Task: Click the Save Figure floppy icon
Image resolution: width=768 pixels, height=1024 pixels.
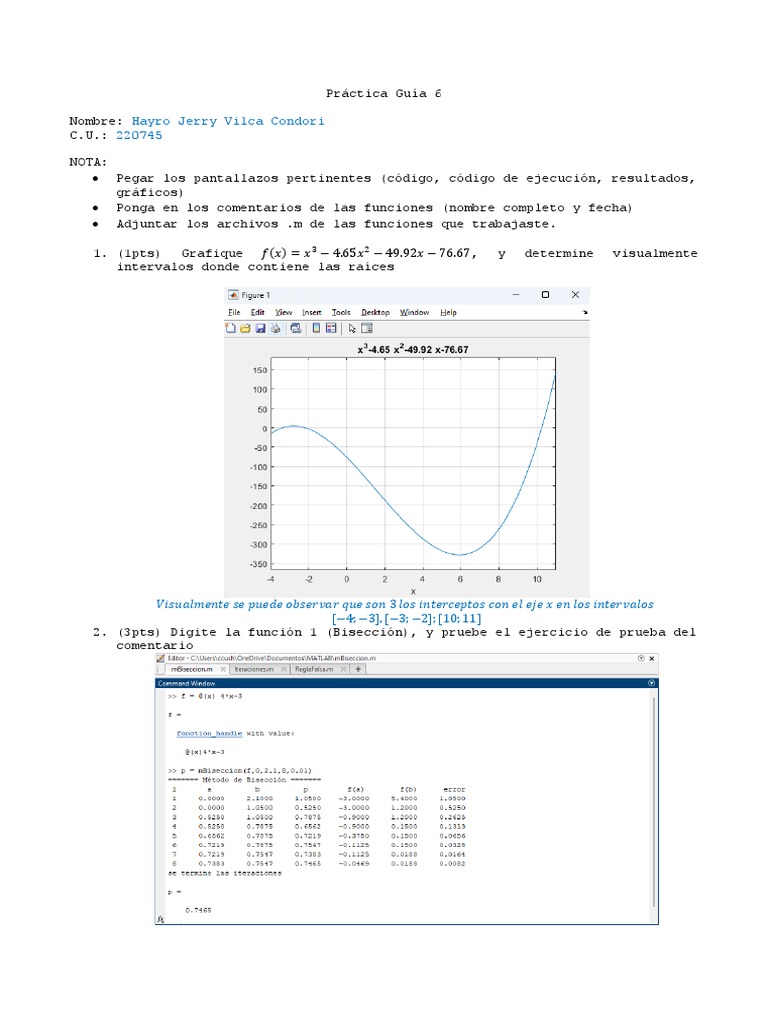Action: 261,328
